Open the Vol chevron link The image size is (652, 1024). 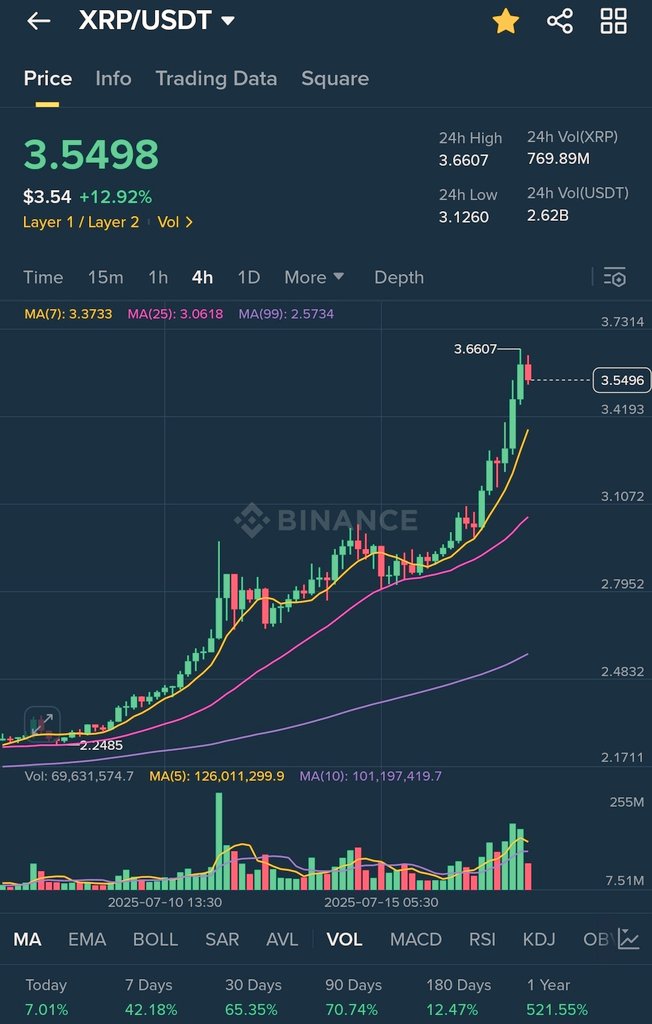pyautogui.click(x=175, y=222)
